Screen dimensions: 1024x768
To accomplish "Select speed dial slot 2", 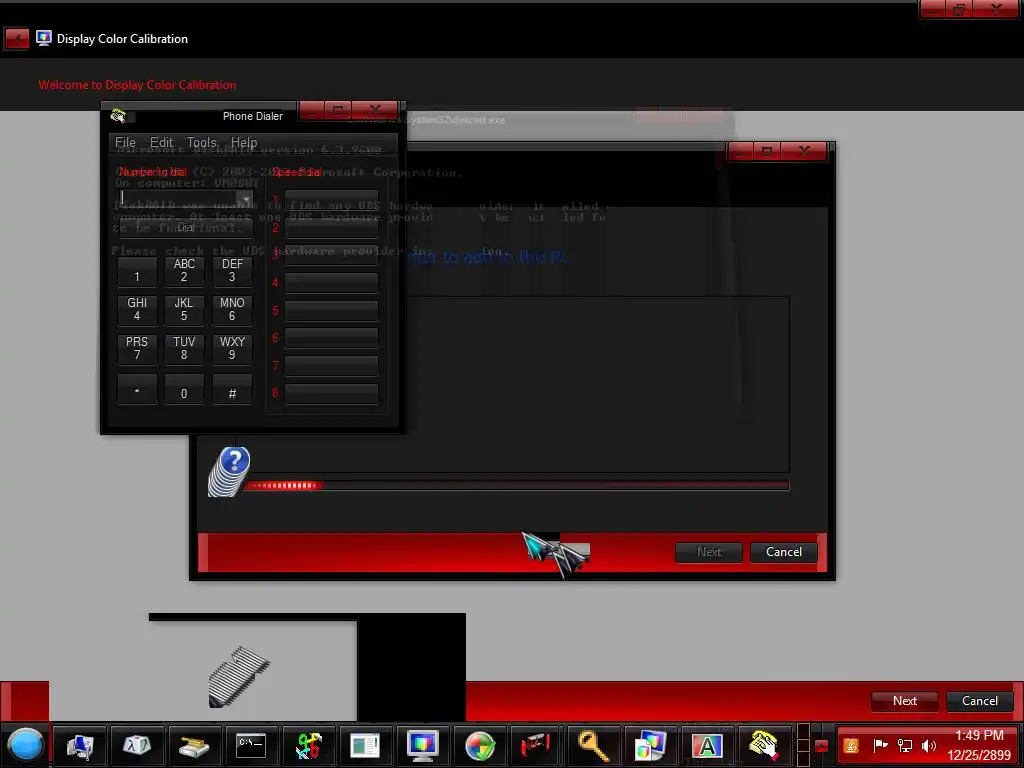I will click(x=332, y=227).
